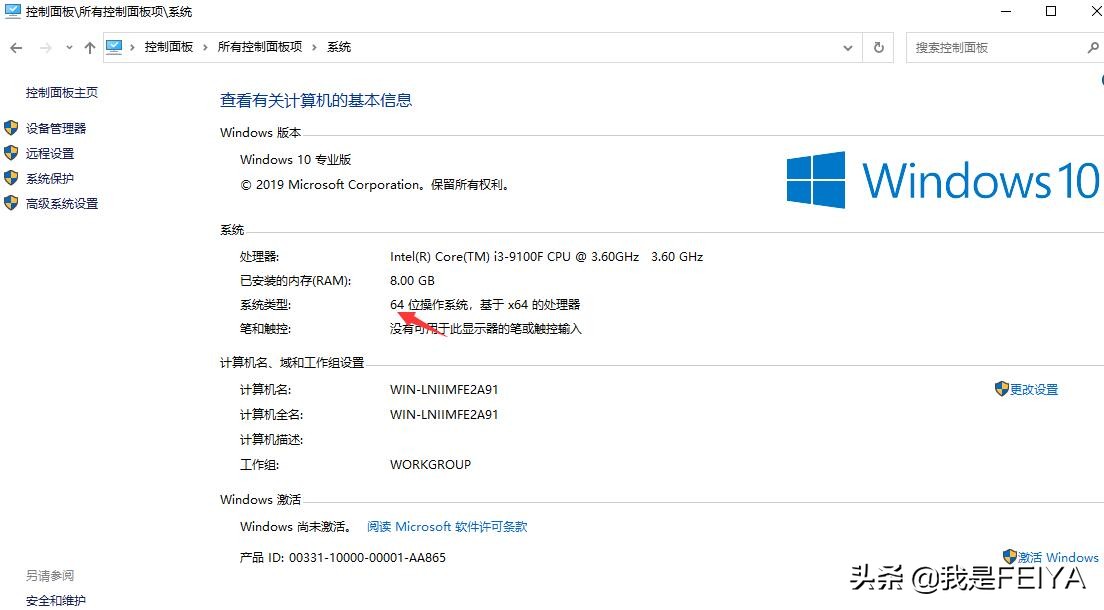
Task: Open recent locations dropdown chevron
Action: tap(69, 48)
